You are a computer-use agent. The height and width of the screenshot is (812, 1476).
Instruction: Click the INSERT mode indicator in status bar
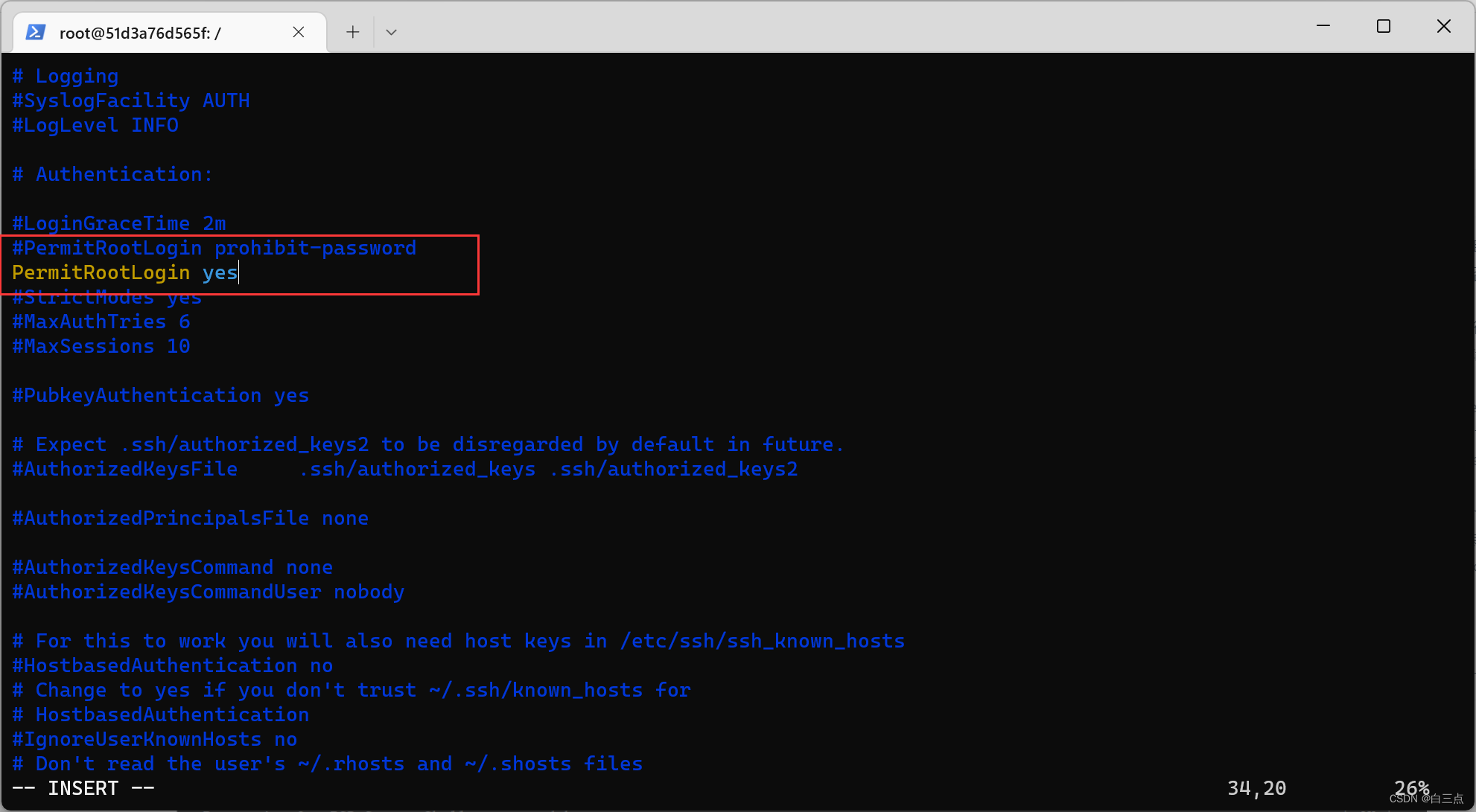[x=83, y=787]
